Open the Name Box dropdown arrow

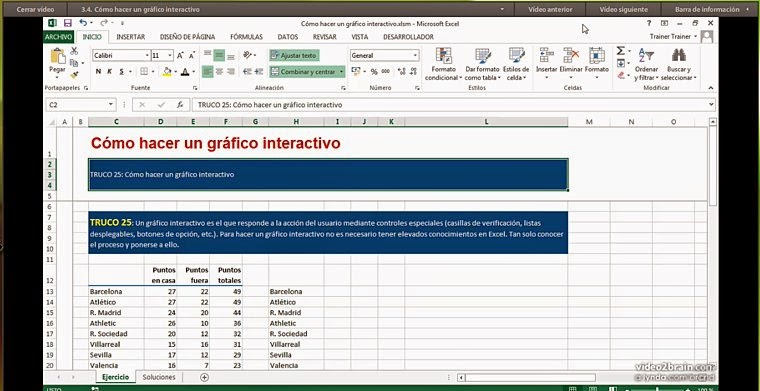coord(111,105)
